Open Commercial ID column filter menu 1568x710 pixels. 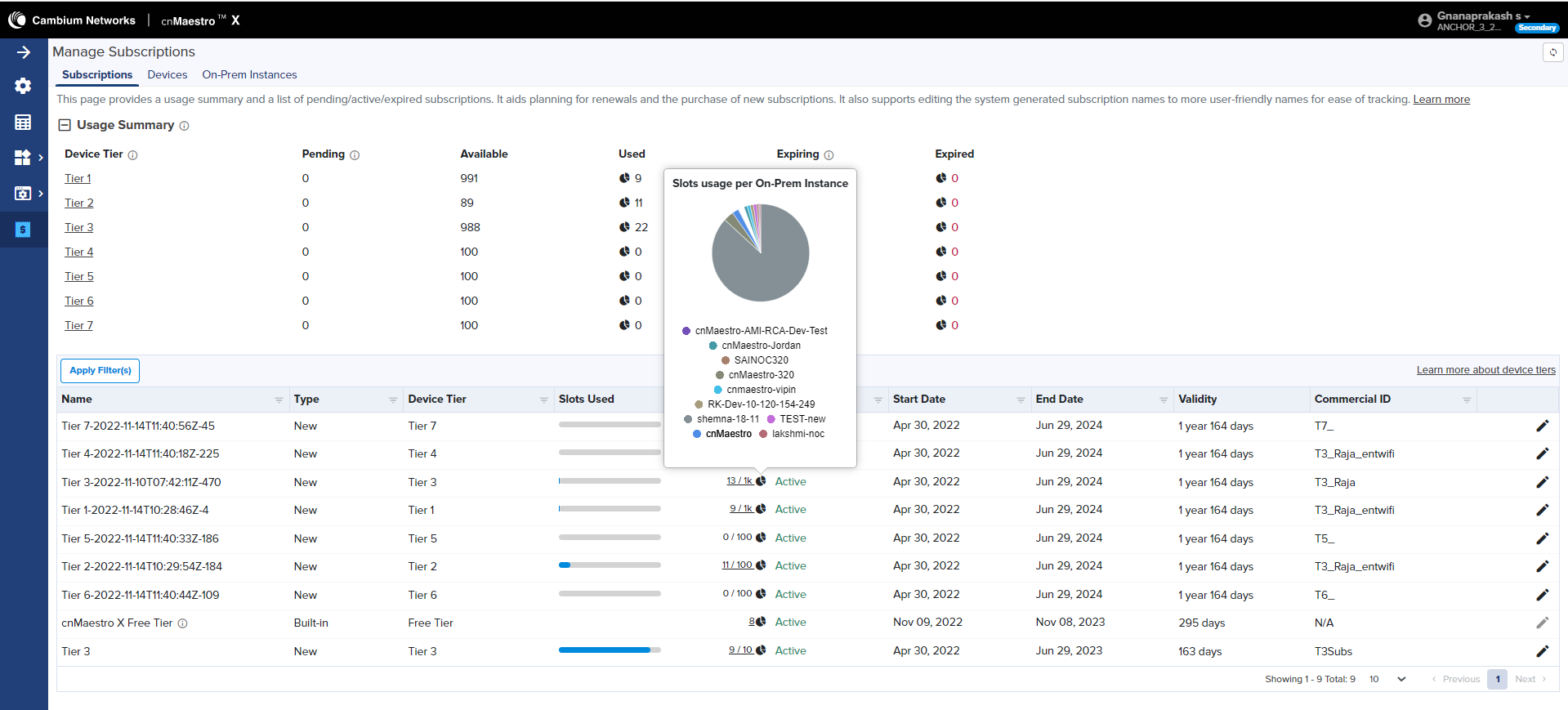coord(1467,400)
